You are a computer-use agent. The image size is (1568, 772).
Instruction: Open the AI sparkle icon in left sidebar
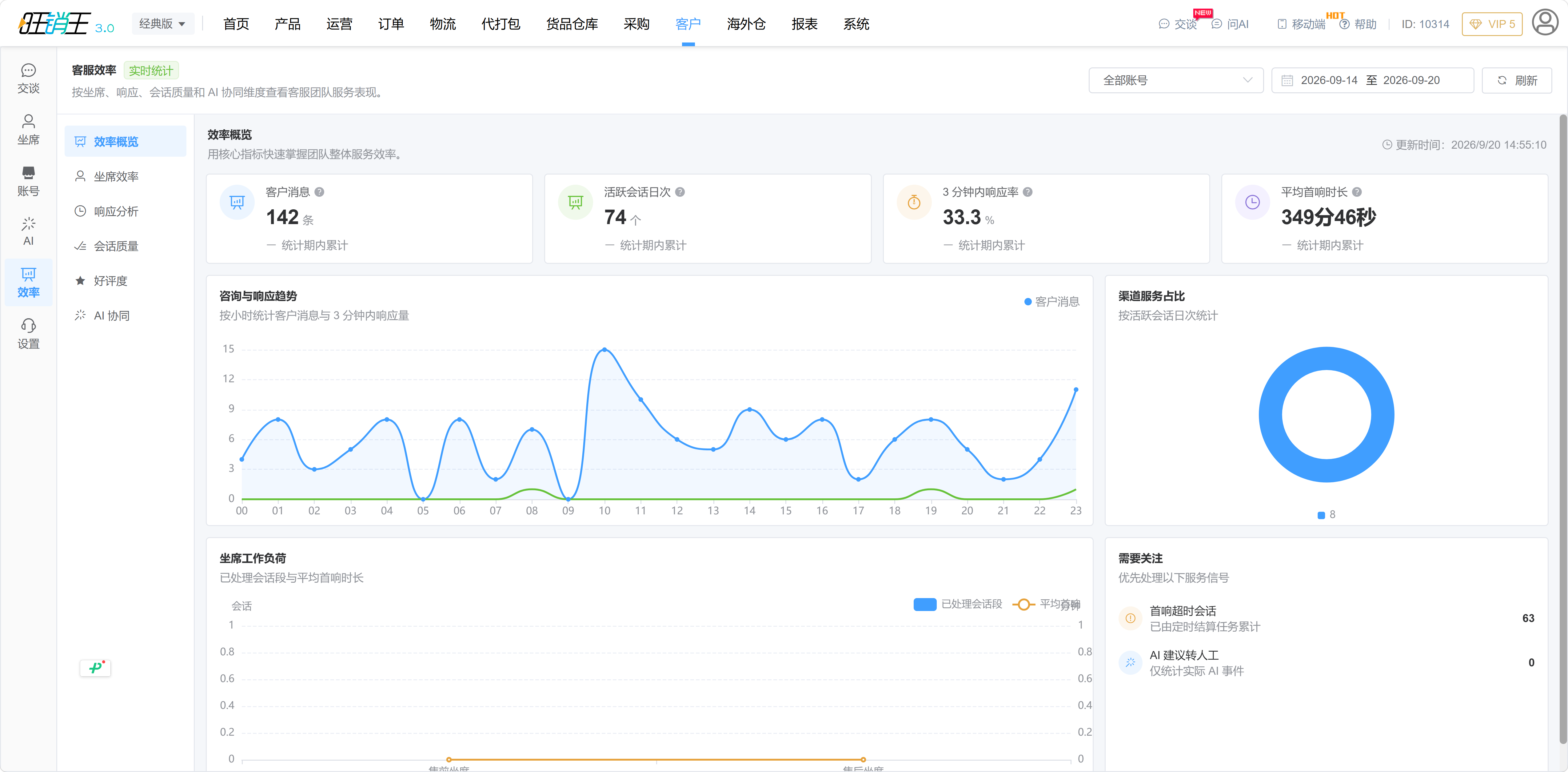coord(28,231)
